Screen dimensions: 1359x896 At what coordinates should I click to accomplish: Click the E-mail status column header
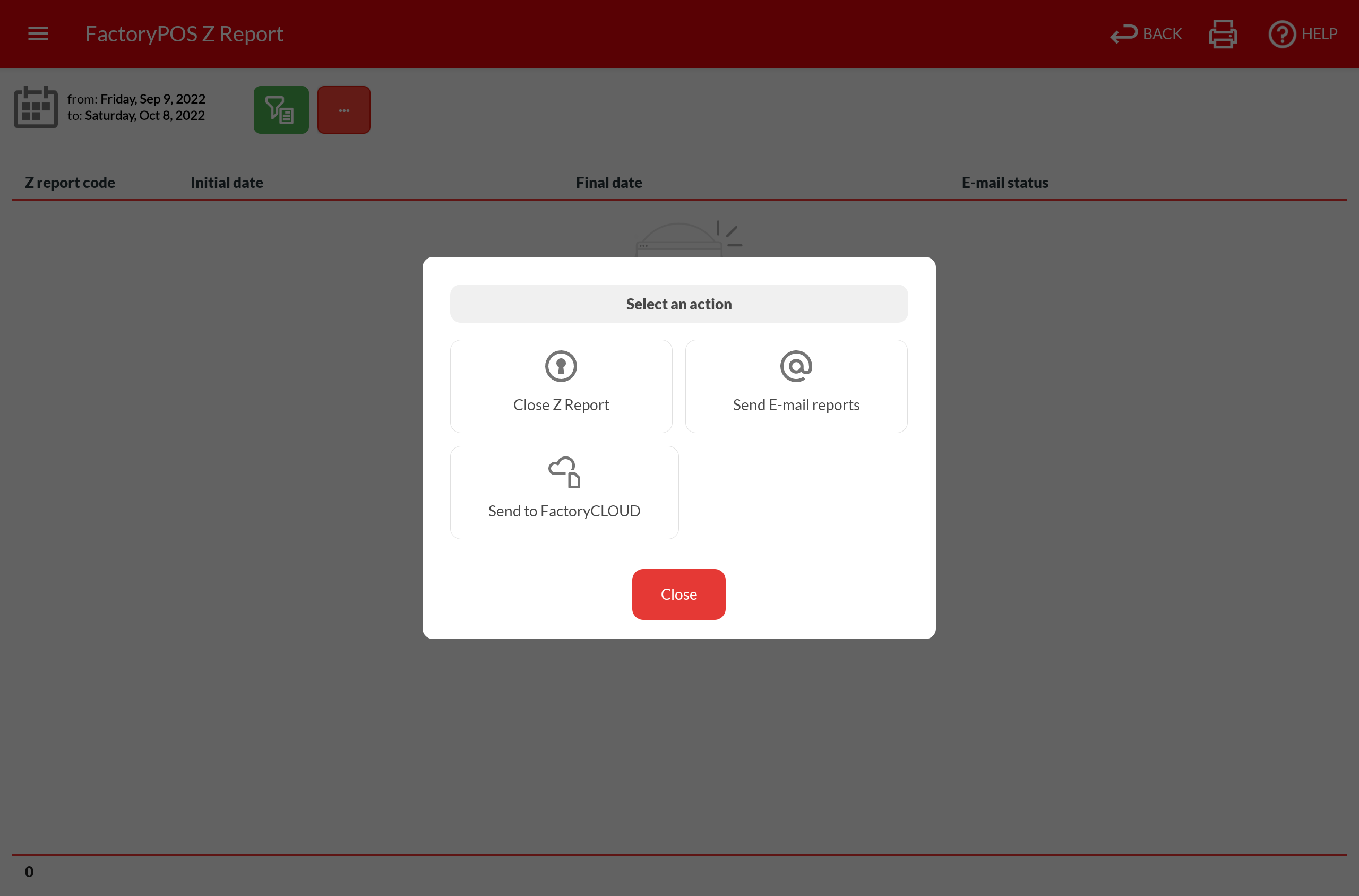click(x=1004, y=182)
